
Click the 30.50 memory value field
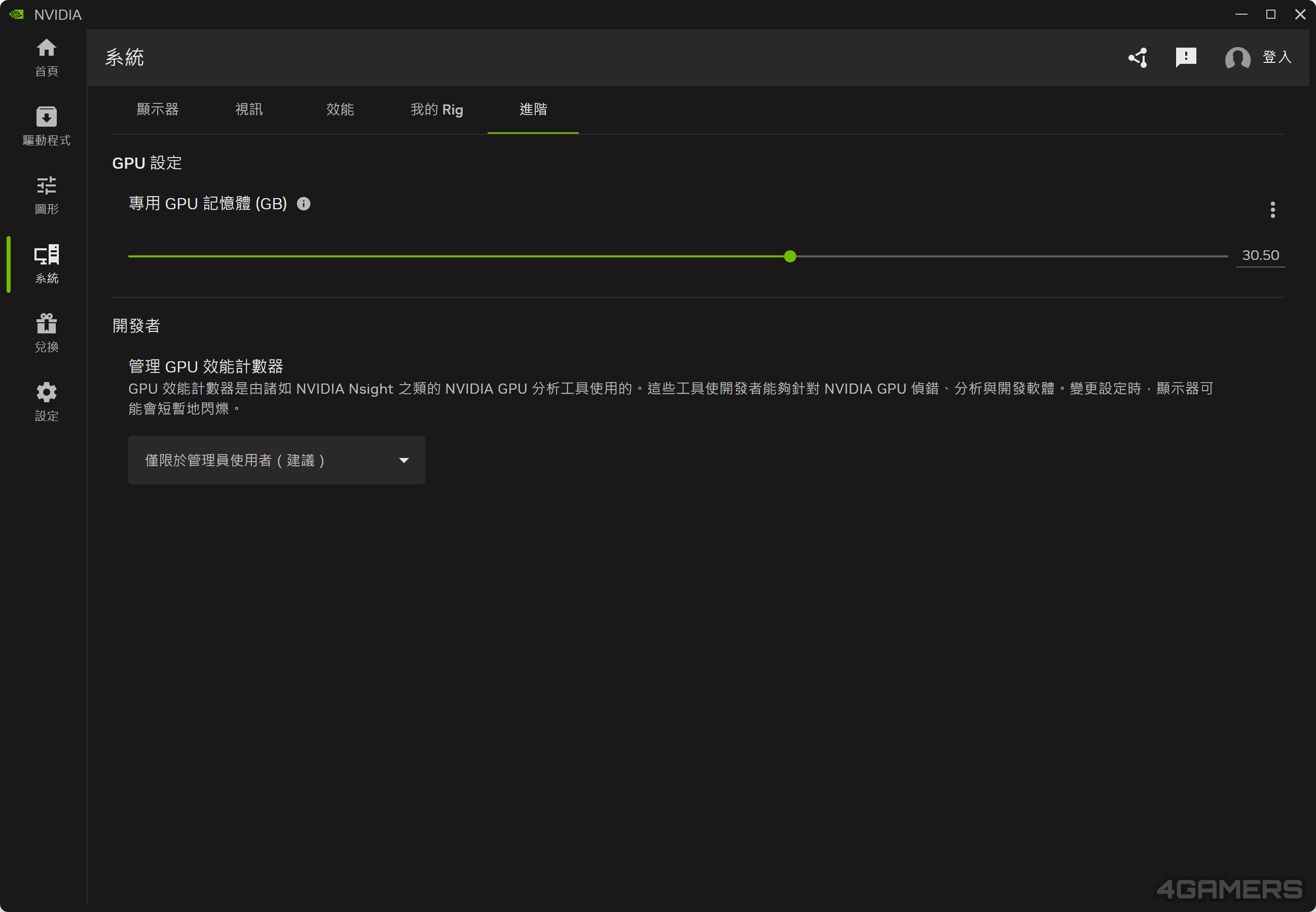coord(1261,255)
